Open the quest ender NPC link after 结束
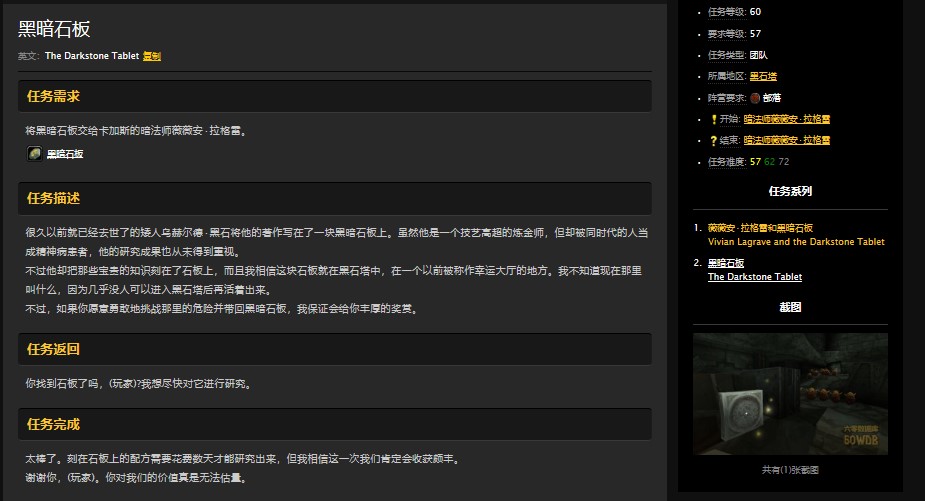925x501 pixels. (x=787, y=140)
